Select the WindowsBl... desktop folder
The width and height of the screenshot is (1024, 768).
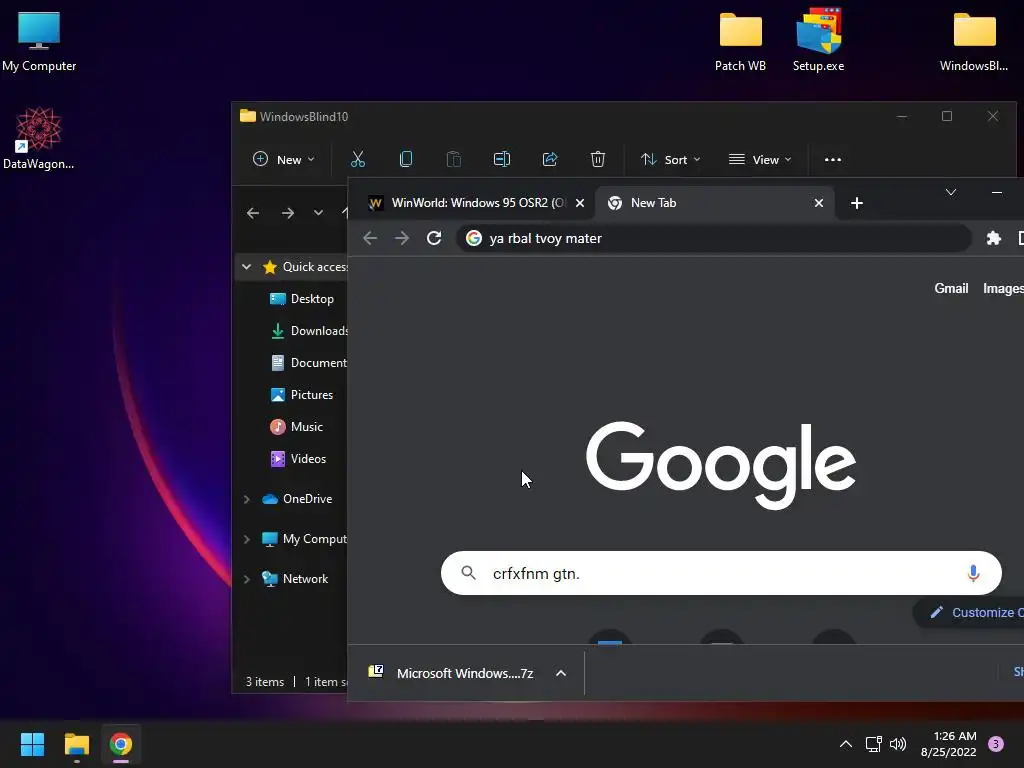(974, 40)
